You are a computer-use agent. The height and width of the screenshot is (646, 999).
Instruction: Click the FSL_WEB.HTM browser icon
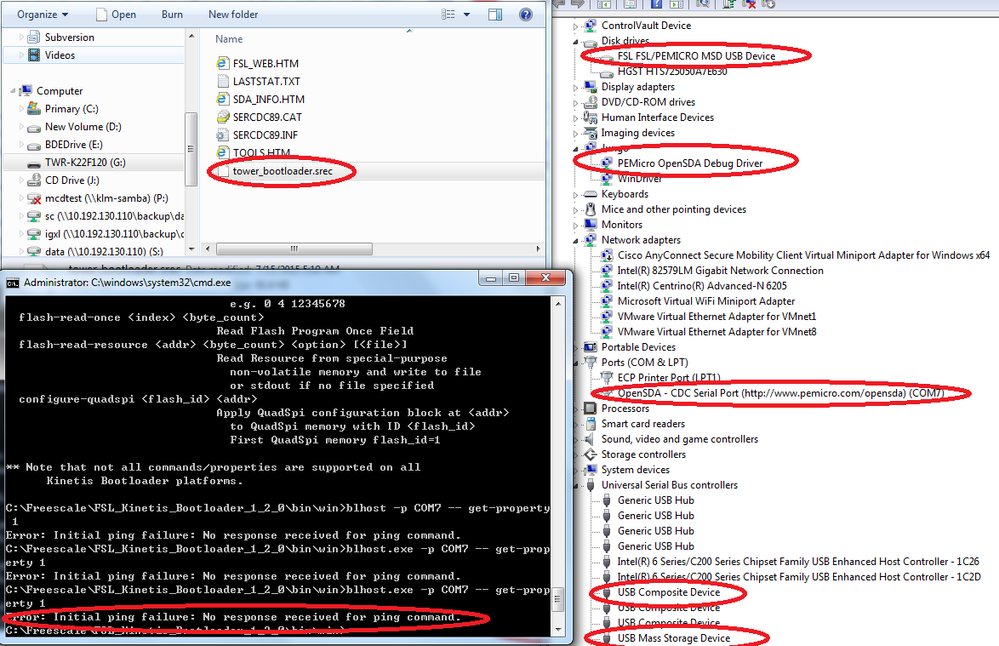coord(222,63)
